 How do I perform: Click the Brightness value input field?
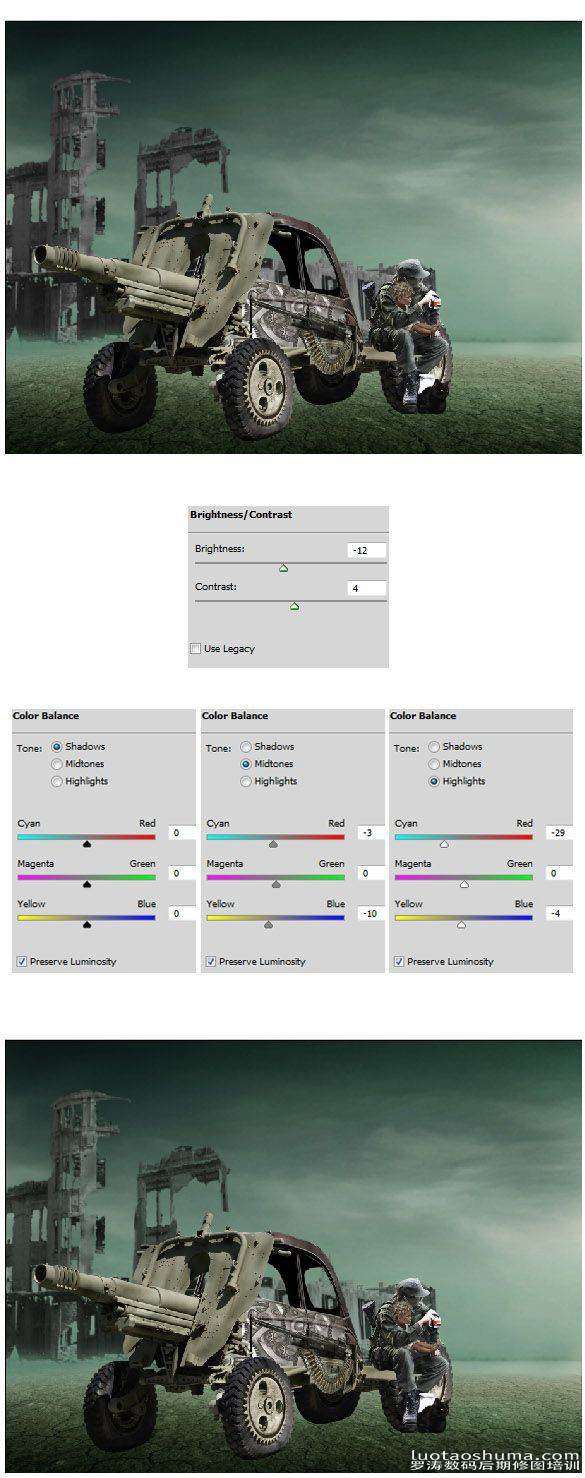coord(366,551)
